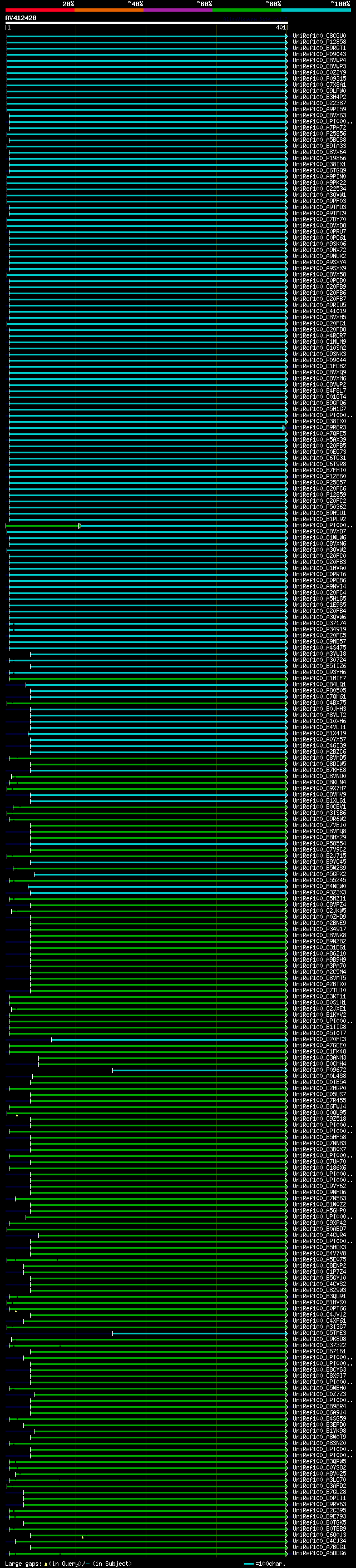Image resolution: width=356 pixels, height=1568 pixels.
Task: Click the red 20% identity legend segment
Action: click(39, 10)
